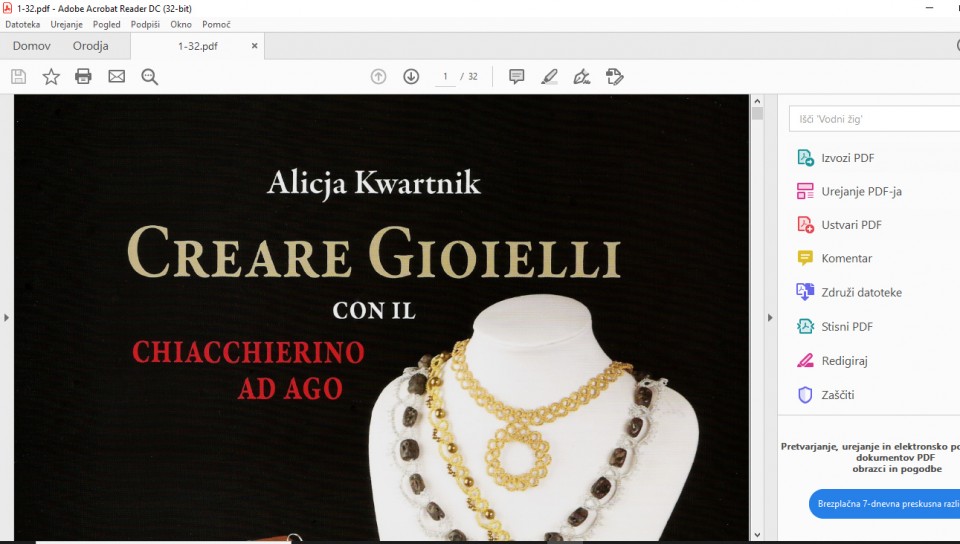The image size is (960, 544).
Task: Click the Išči 'Vodni žig' search field
Action: [x=874, y=119]
